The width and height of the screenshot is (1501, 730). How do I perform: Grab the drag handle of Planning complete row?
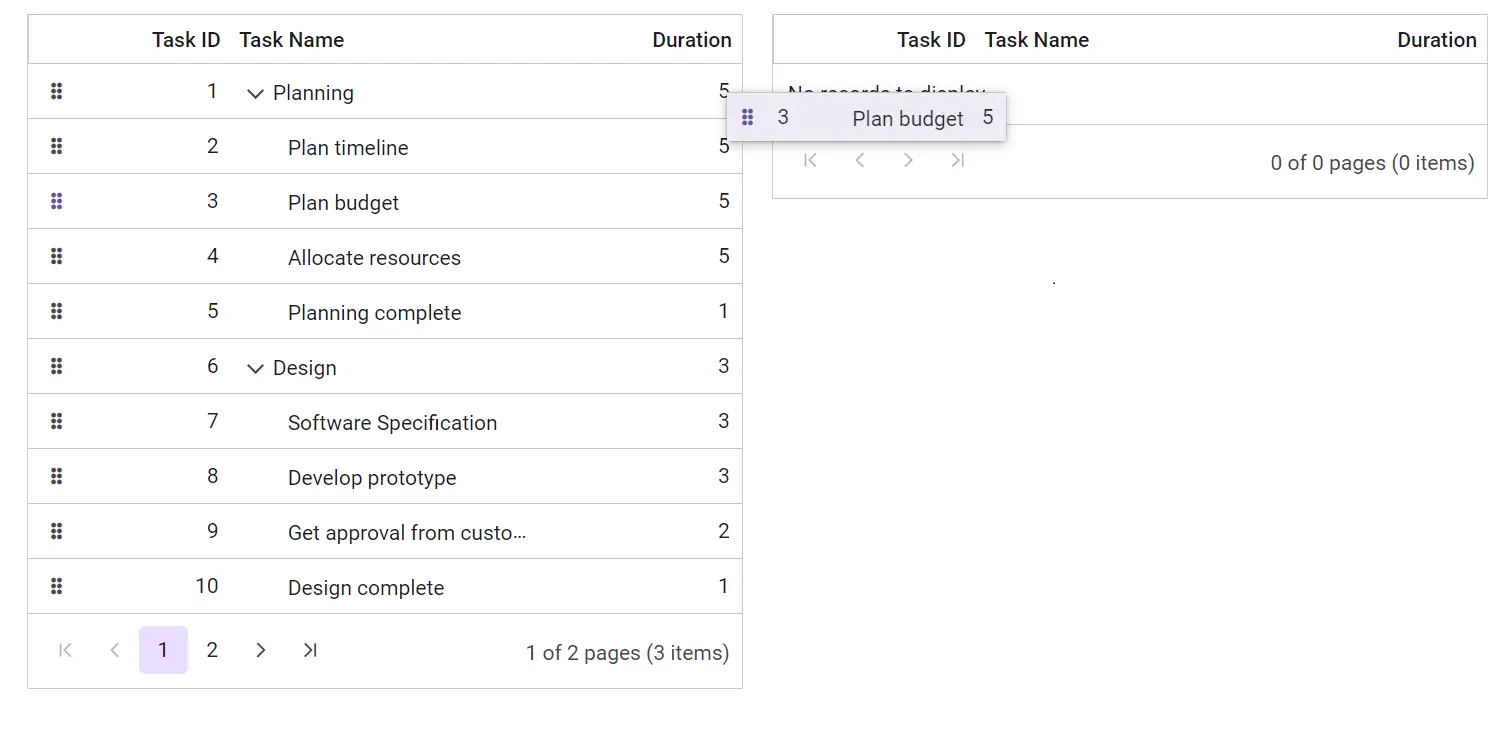pos(57,312)
